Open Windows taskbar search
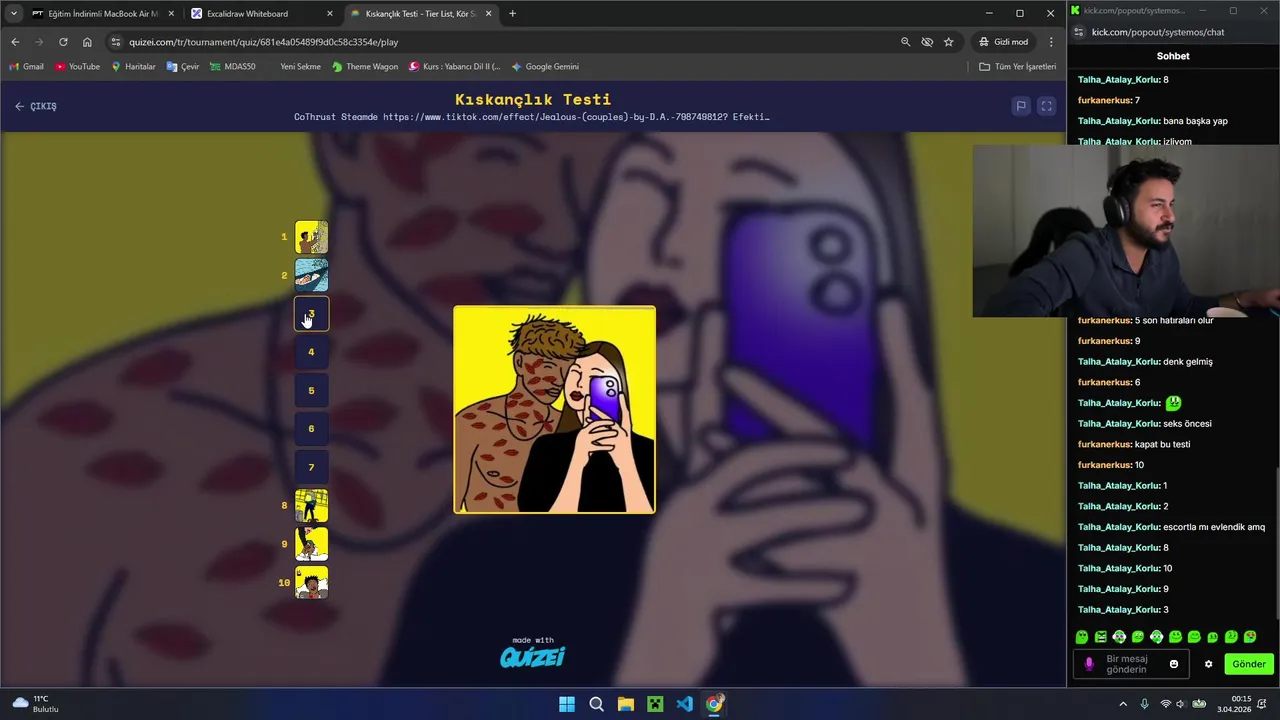Viewport: 1280px width, 720px height. tap(596, 704)
